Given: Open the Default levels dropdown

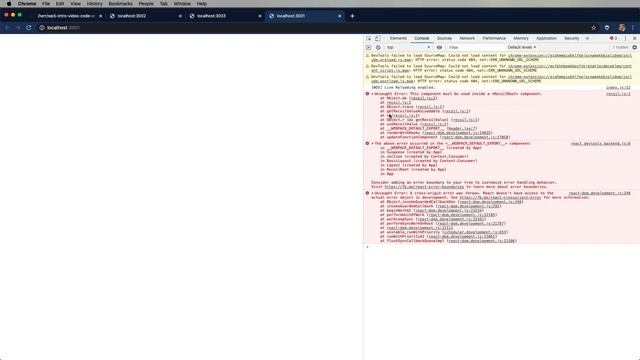Looking at the screenshot, I should tap(522, 47).
